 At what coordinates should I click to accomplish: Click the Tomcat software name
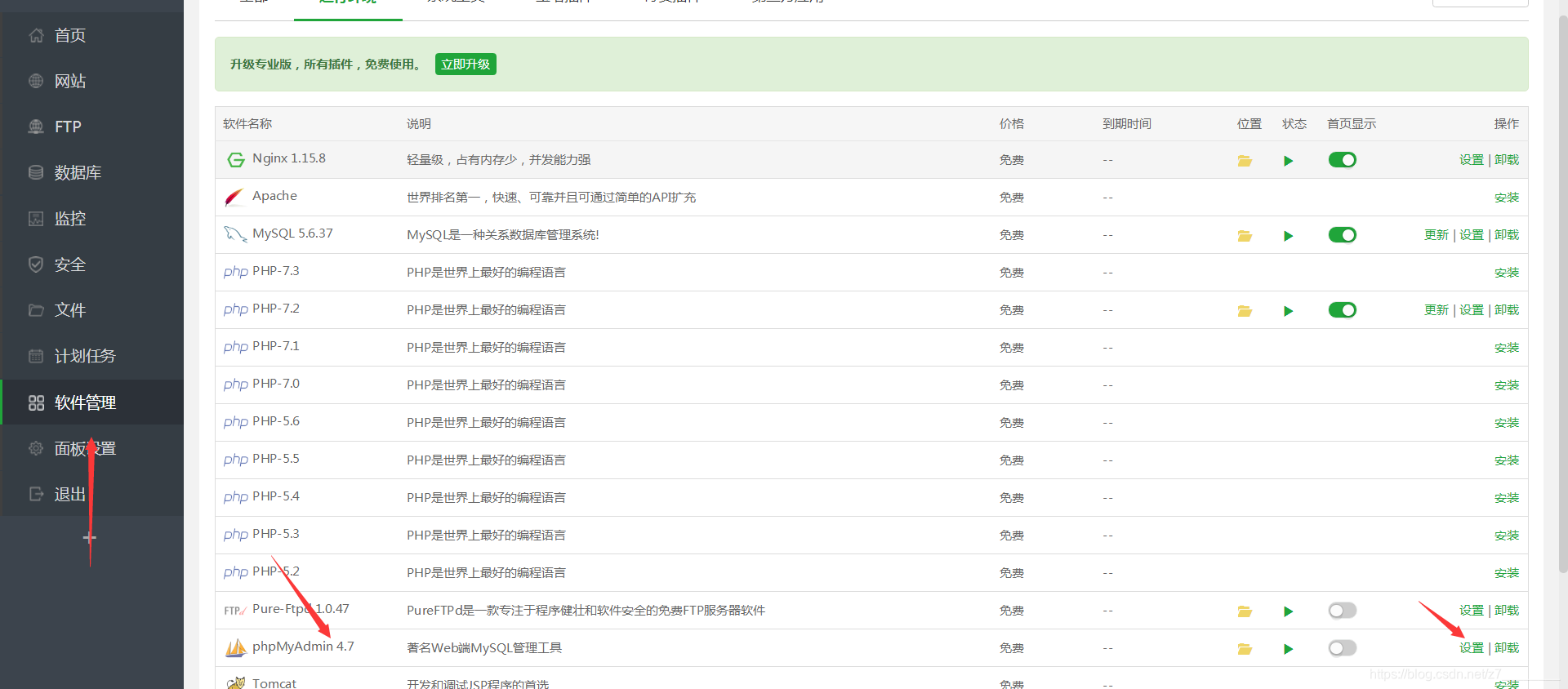[274, 682]
